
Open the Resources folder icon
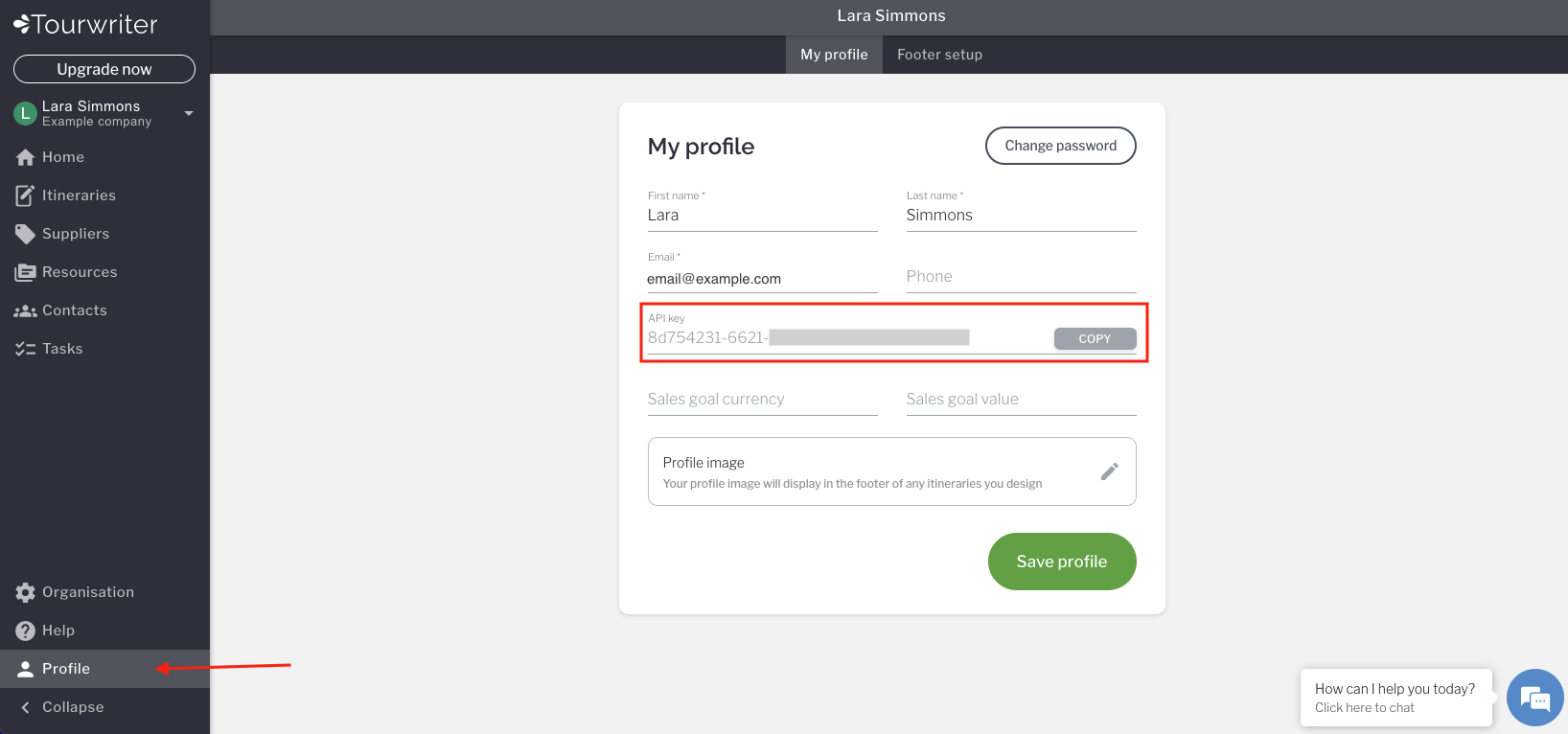pos(25,272)
